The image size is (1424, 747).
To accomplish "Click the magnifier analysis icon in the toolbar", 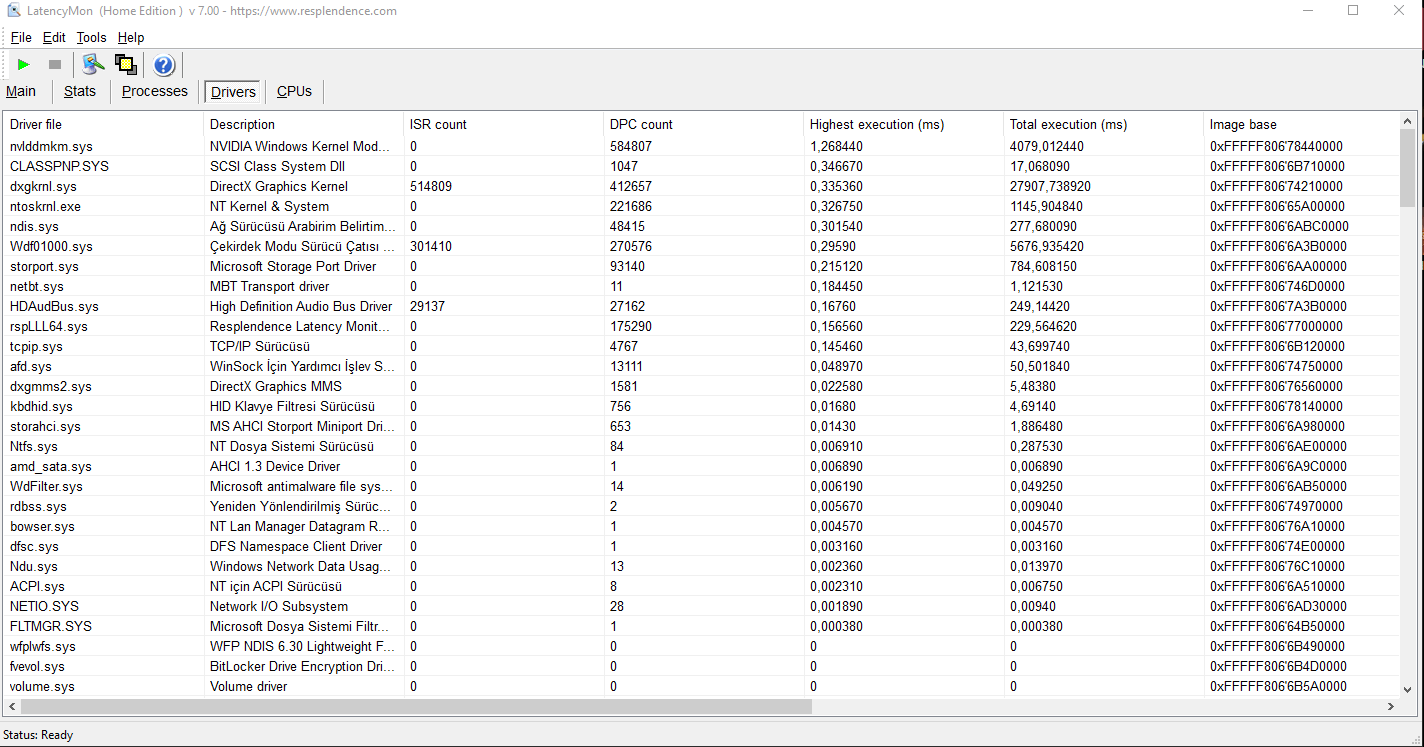I will pos(94,65).
